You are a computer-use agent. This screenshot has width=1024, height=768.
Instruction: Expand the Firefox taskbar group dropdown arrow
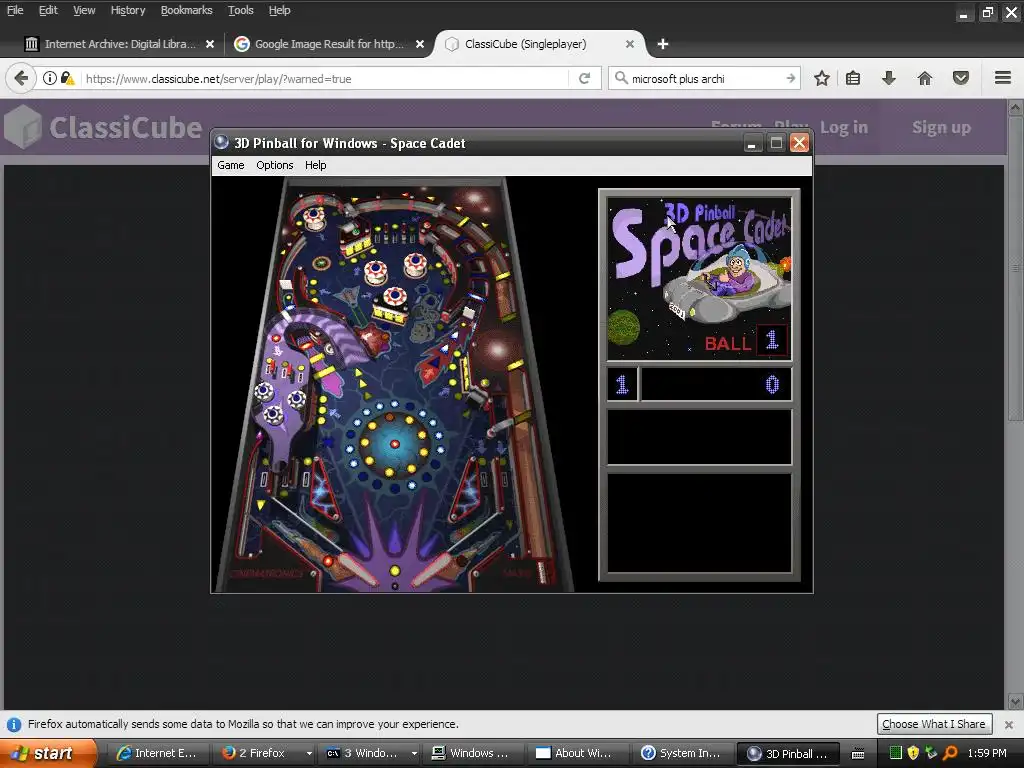[x=309, y=754]
